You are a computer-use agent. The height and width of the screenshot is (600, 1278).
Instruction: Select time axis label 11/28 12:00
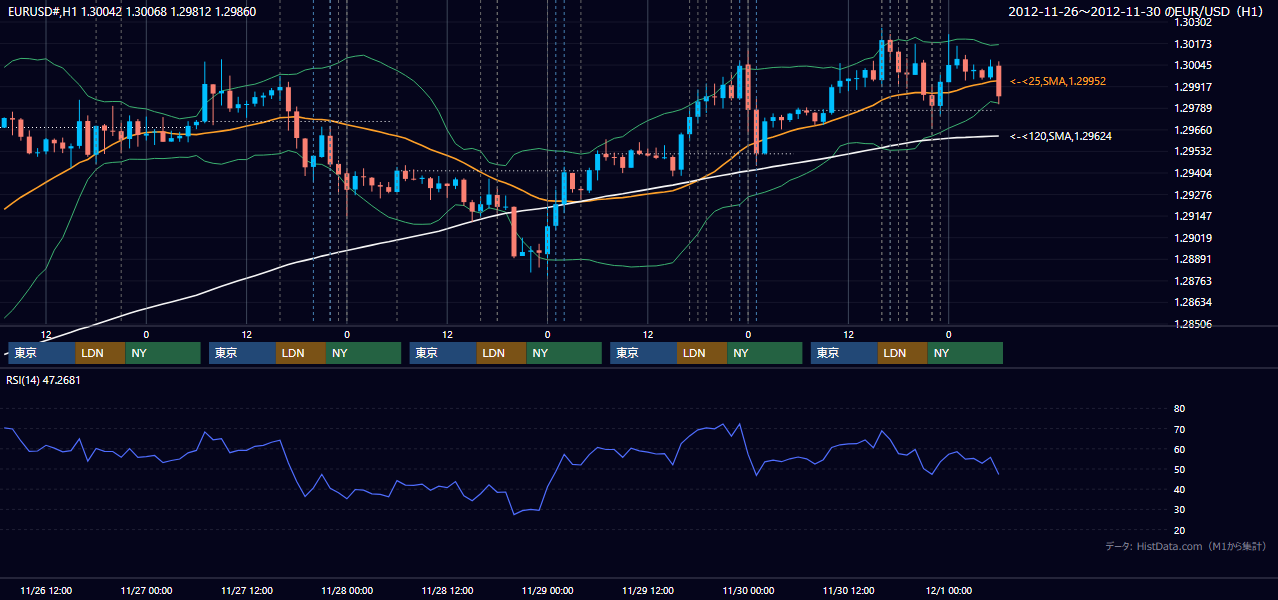coord(447,590)
